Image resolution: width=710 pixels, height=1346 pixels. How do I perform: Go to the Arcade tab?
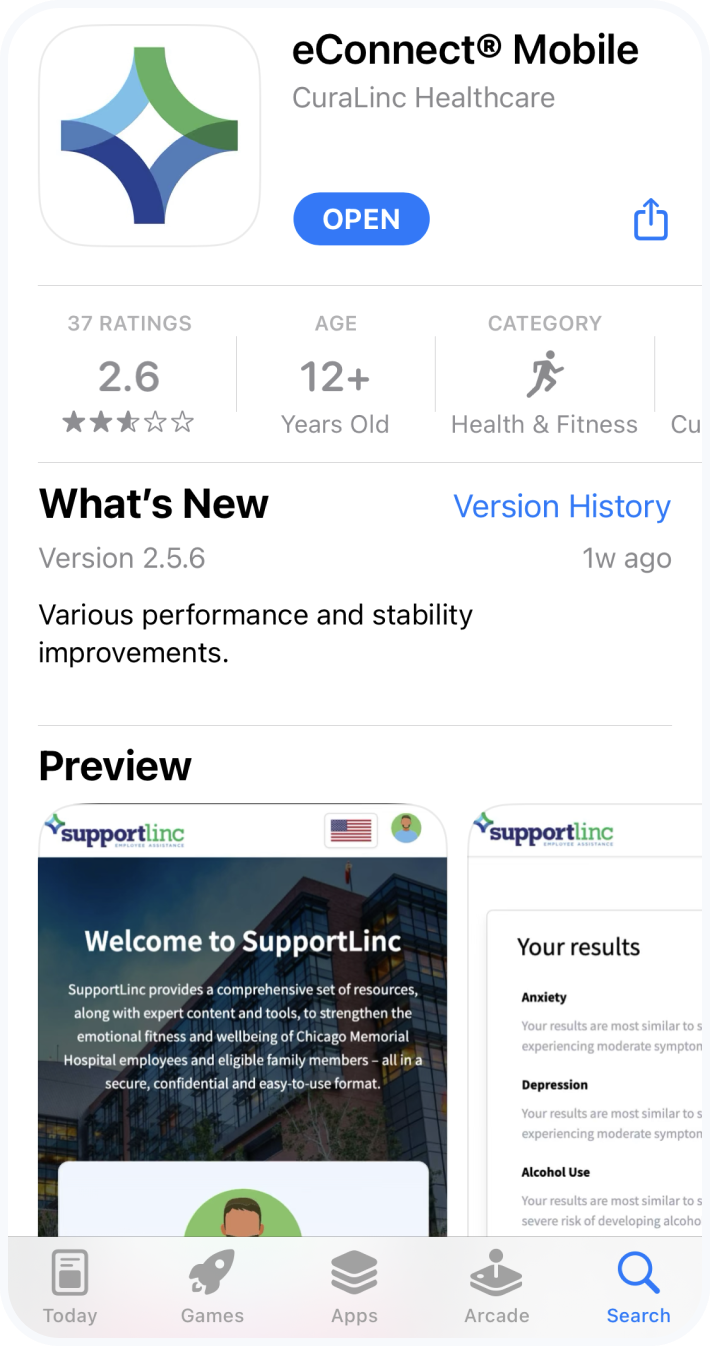pyautogui.click(x=497, y=1286)
